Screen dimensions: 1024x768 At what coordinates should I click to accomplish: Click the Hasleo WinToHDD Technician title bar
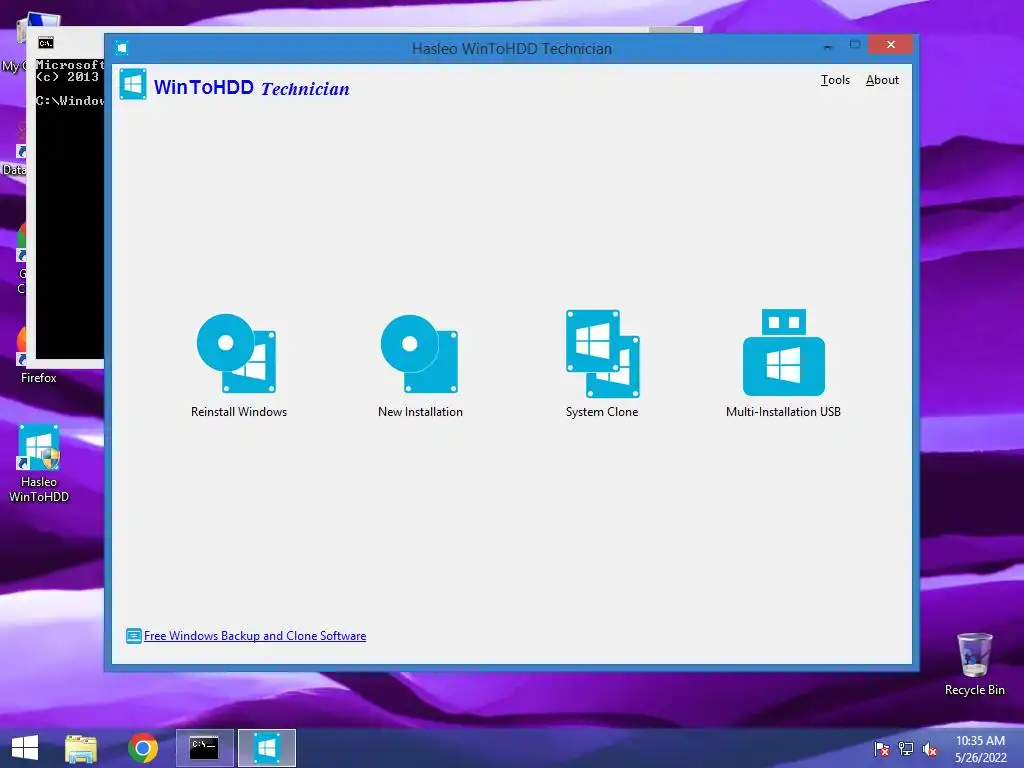511,48
